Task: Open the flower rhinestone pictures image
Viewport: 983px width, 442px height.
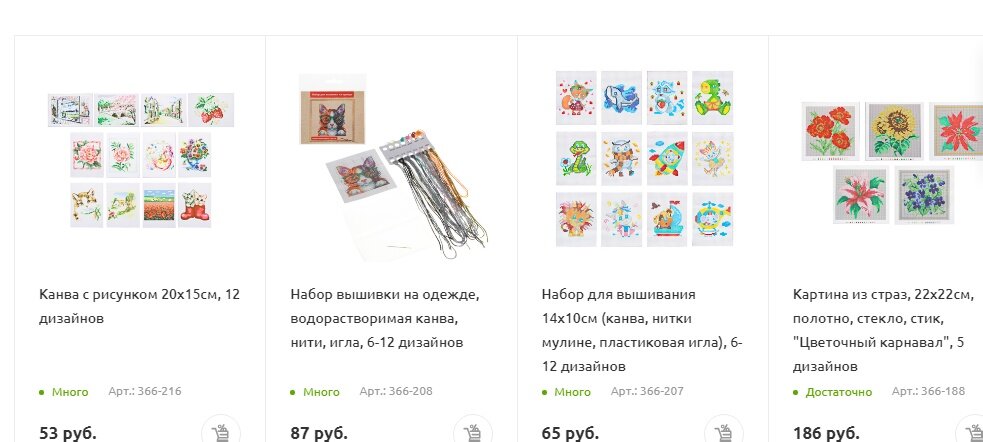Action: pyautogui.click(x=893, y=163)
